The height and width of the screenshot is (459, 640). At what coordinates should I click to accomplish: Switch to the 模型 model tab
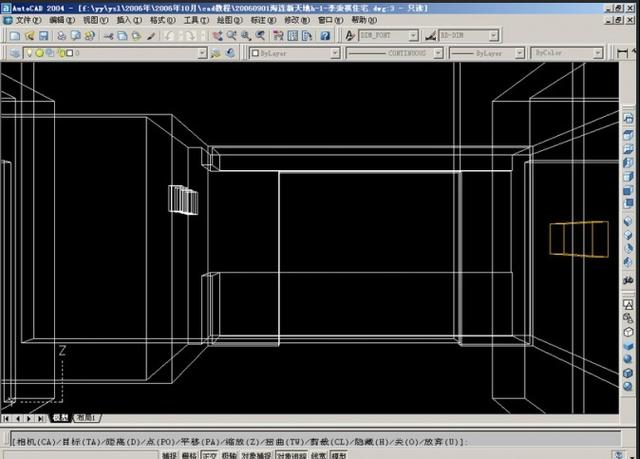61,418
